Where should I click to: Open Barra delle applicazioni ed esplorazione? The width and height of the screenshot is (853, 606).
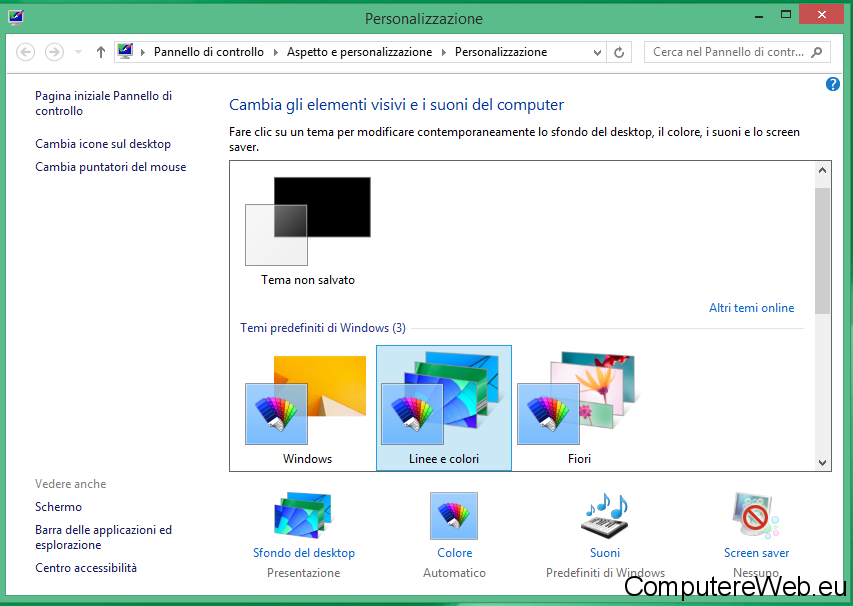103,537
